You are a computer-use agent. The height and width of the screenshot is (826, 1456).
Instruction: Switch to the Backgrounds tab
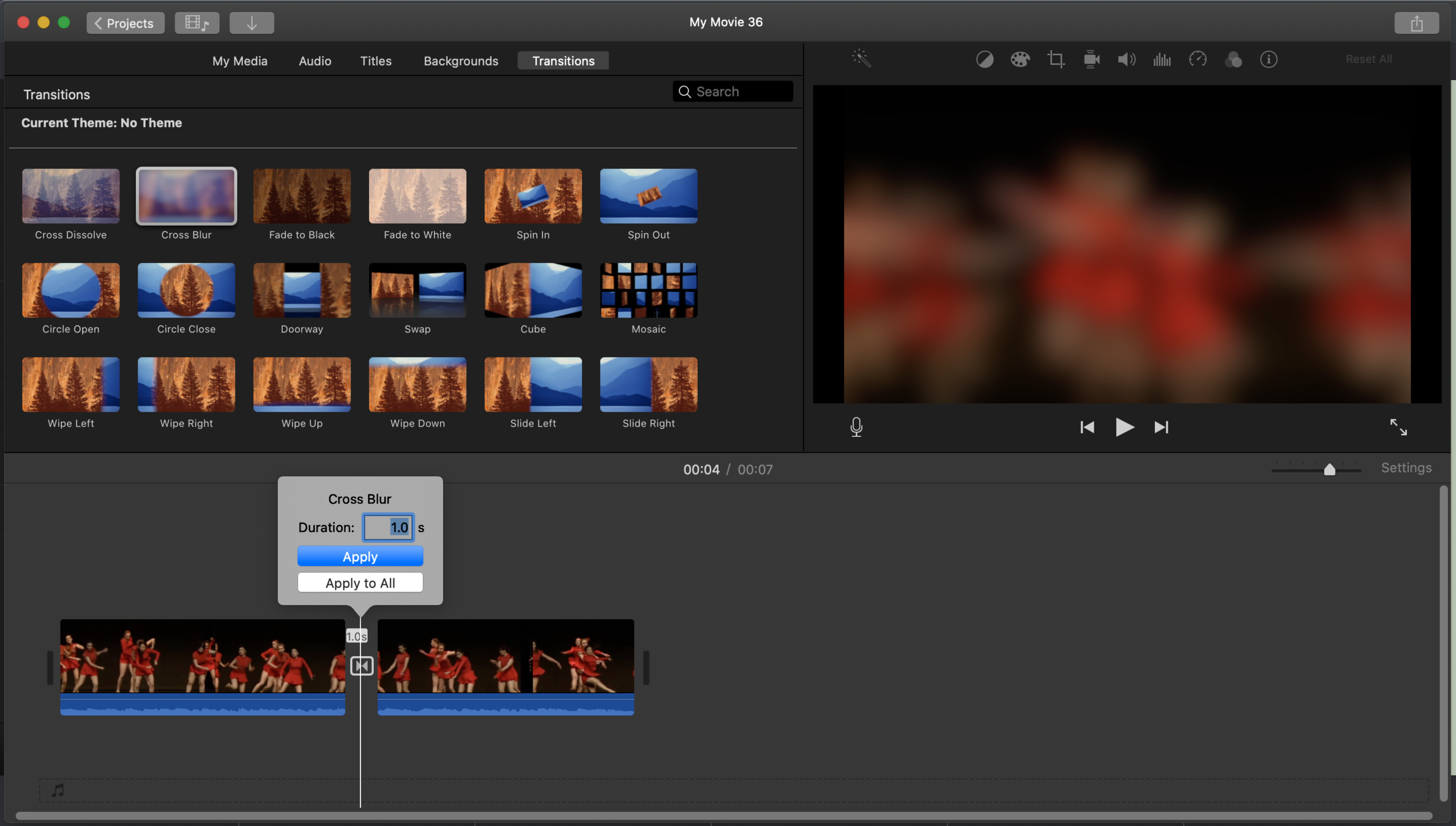[x=461, y=61]
